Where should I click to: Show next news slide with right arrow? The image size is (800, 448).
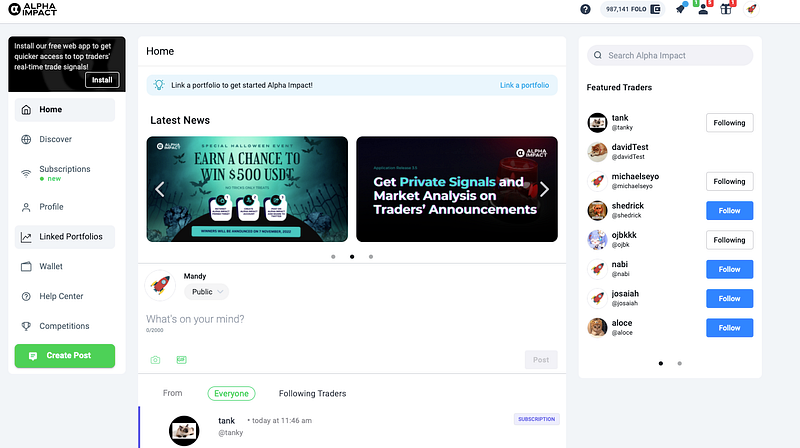[544, 189]
